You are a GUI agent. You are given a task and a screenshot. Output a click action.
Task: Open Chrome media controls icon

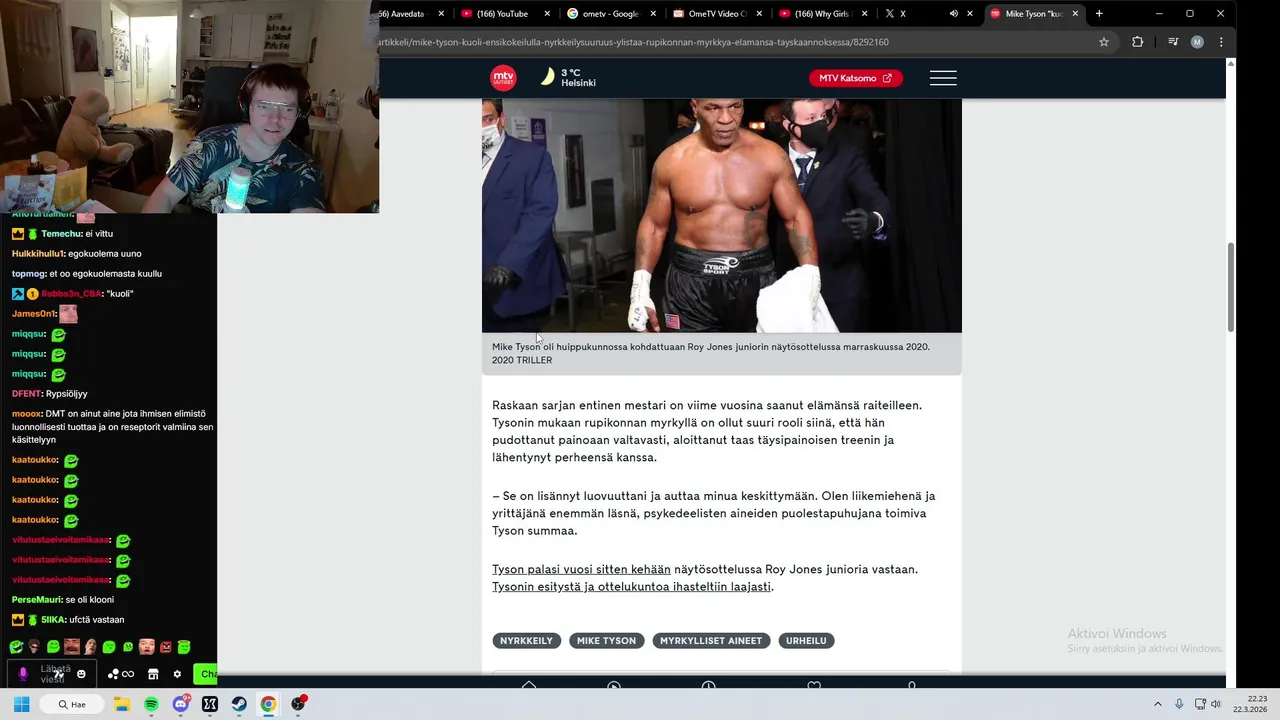coord(1173,42)
